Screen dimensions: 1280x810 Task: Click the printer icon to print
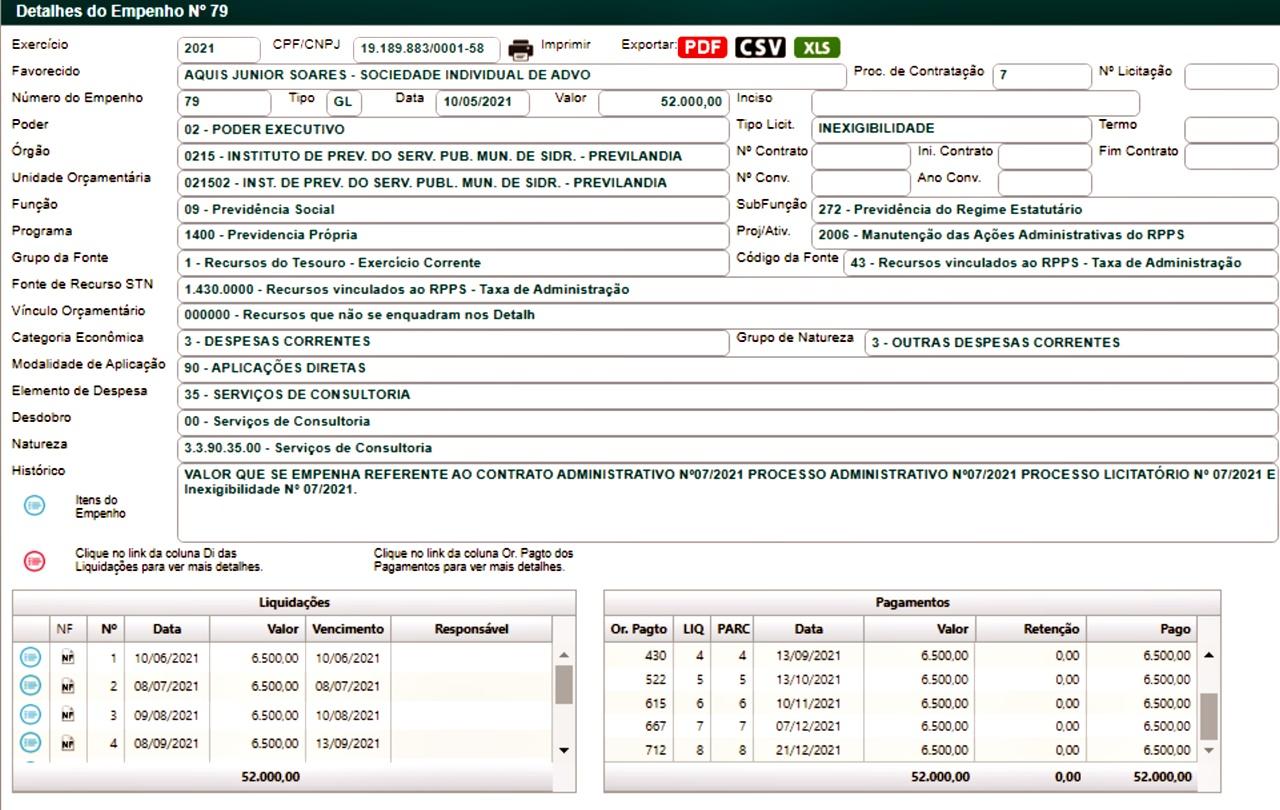pyautogui.click(x=521, y=49)
